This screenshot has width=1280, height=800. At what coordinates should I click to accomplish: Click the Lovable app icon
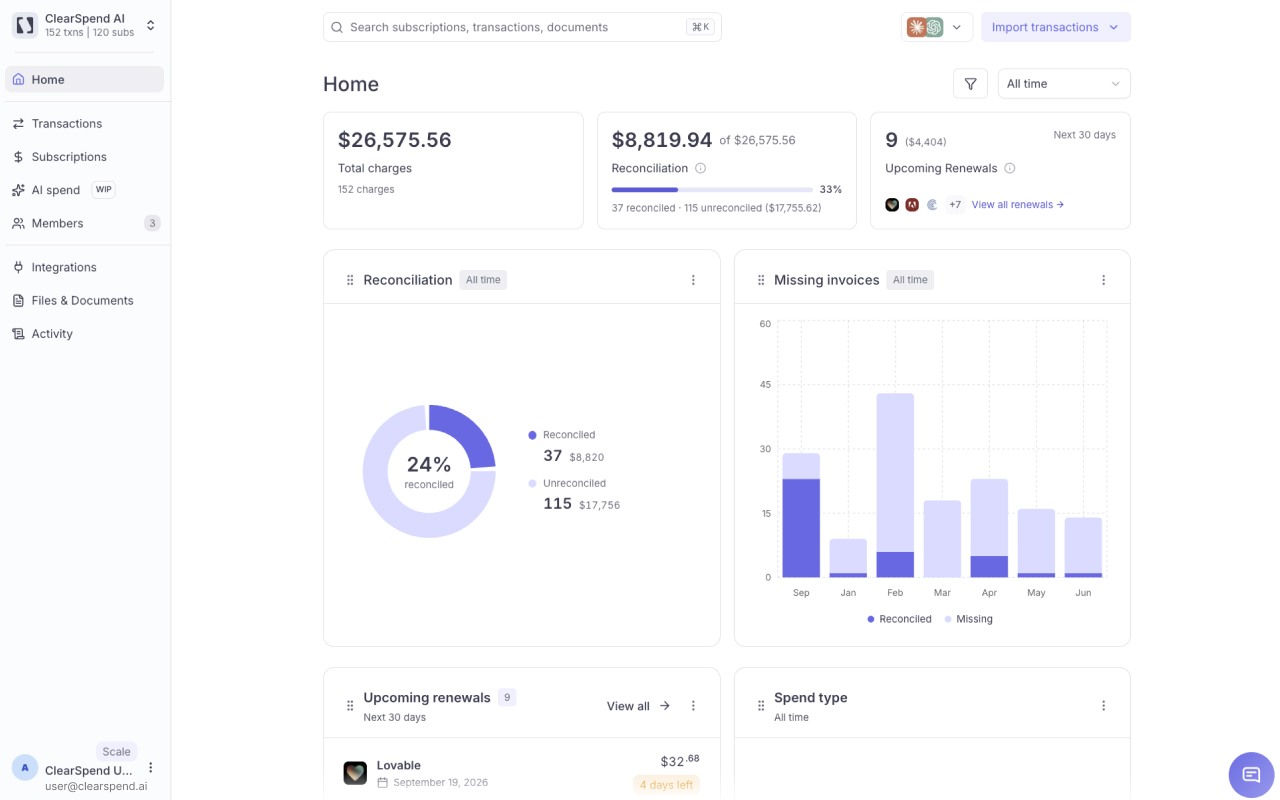pos(355,773)
